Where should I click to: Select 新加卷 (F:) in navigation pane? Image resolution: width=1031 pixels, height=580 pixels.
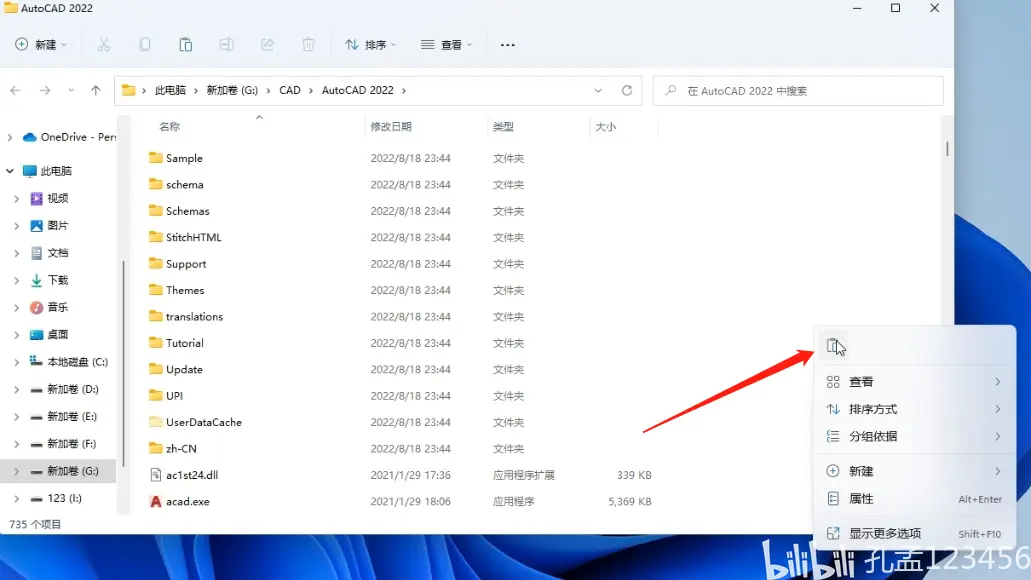[x=59, y=444]
